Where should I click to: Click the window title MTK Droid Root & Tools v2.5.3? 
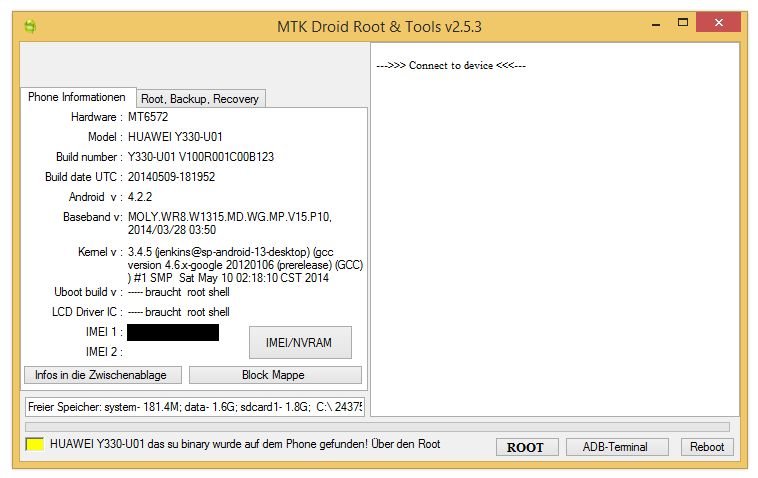(379, 27)
